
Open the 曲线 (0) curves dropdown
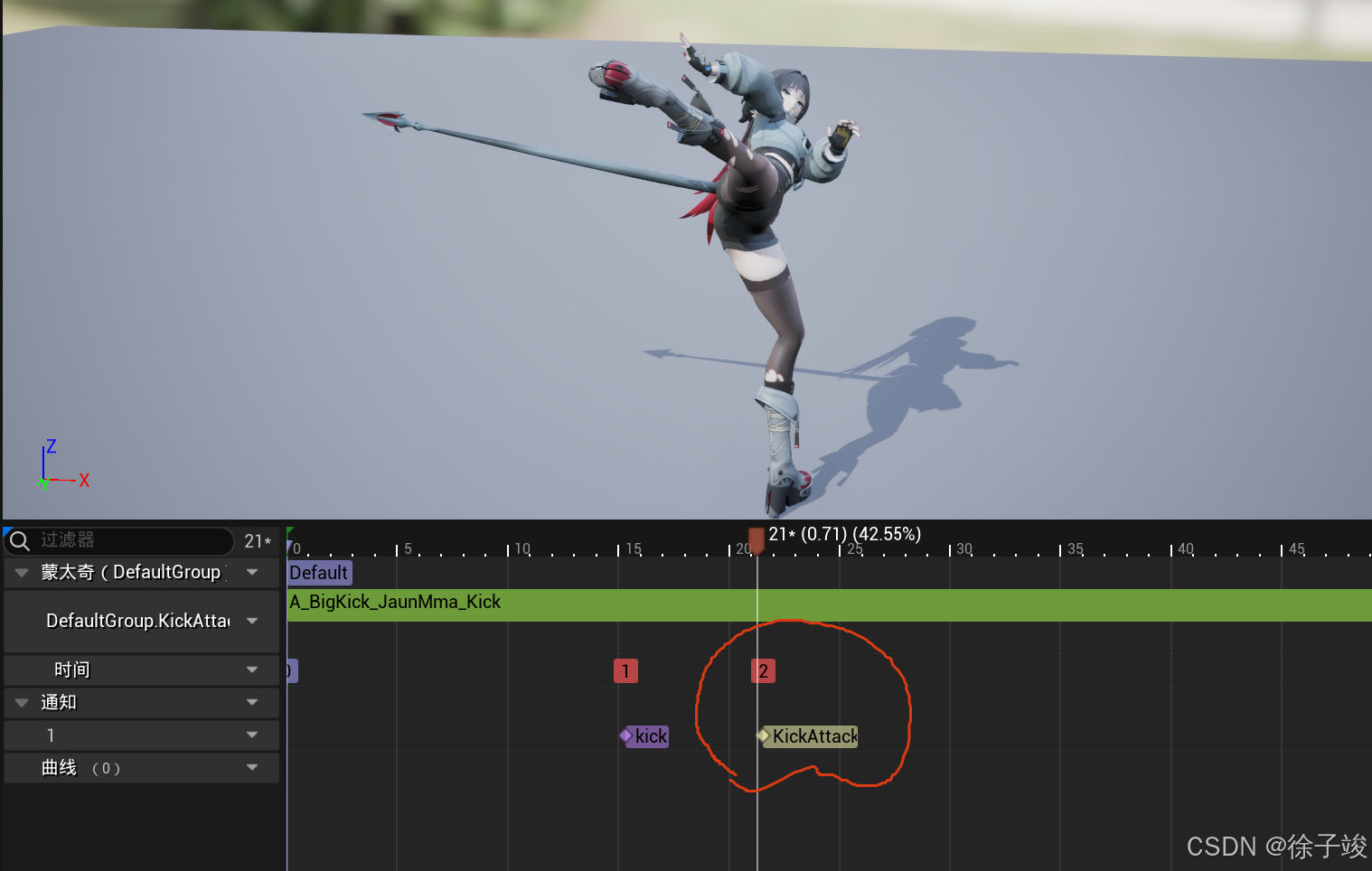coord(252,767)
